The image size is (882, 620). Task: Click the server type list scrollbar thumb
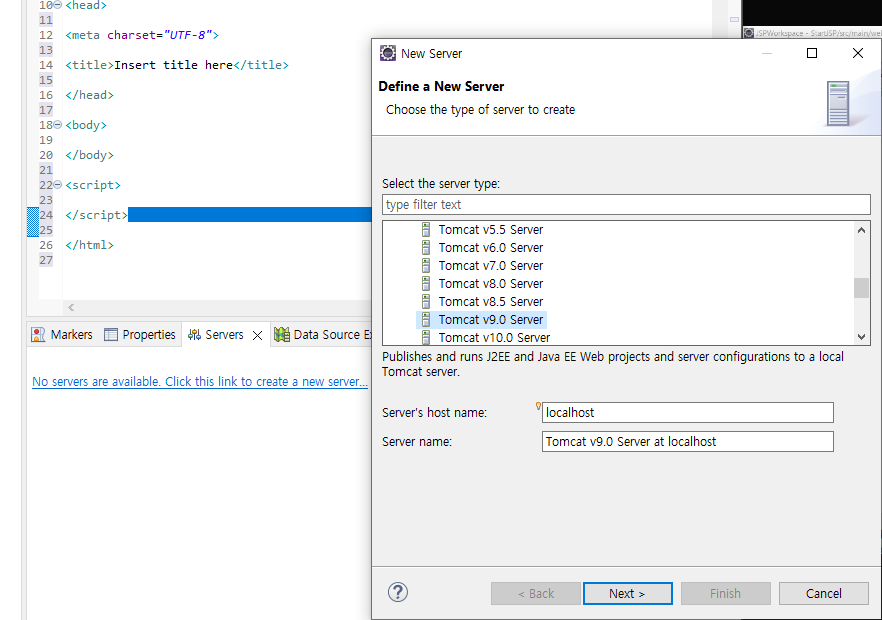tap(861, 287)
